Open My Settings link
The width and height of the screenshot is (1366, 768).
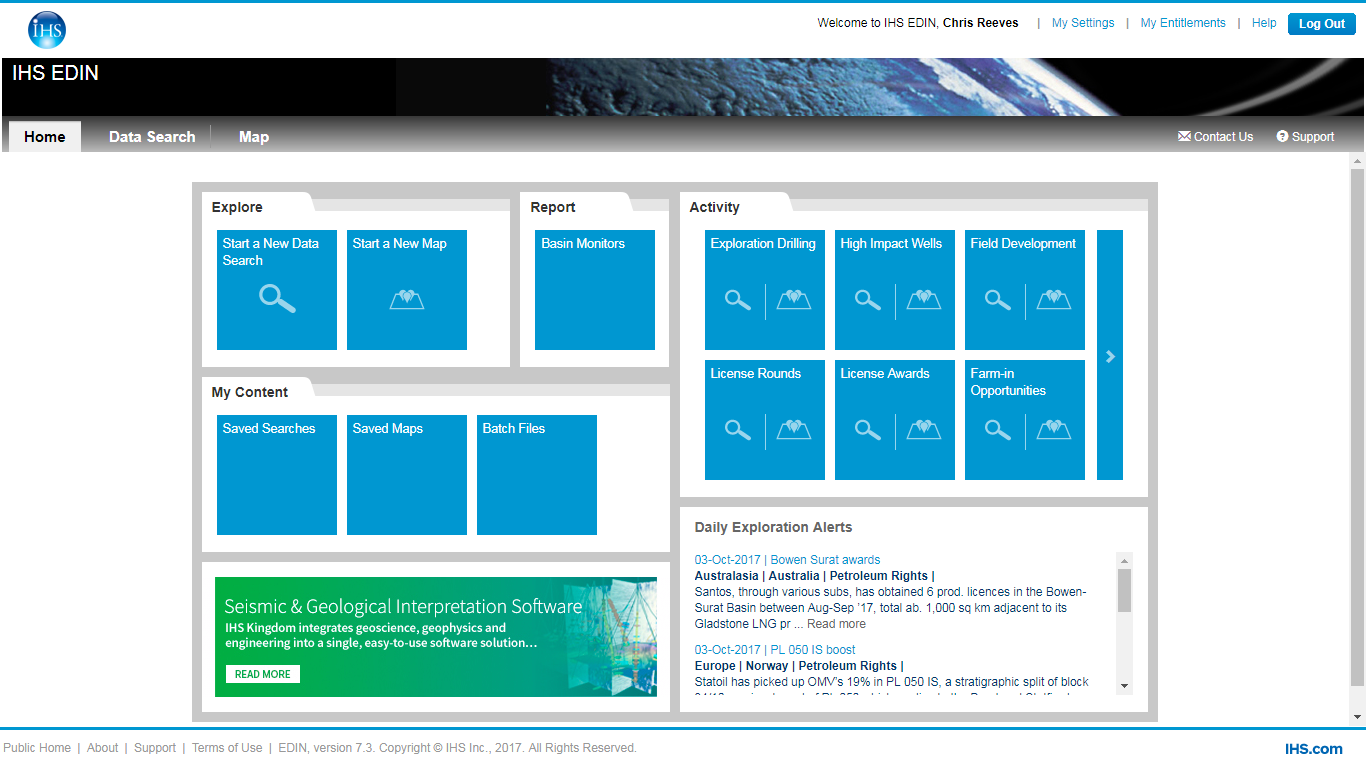1083,23
